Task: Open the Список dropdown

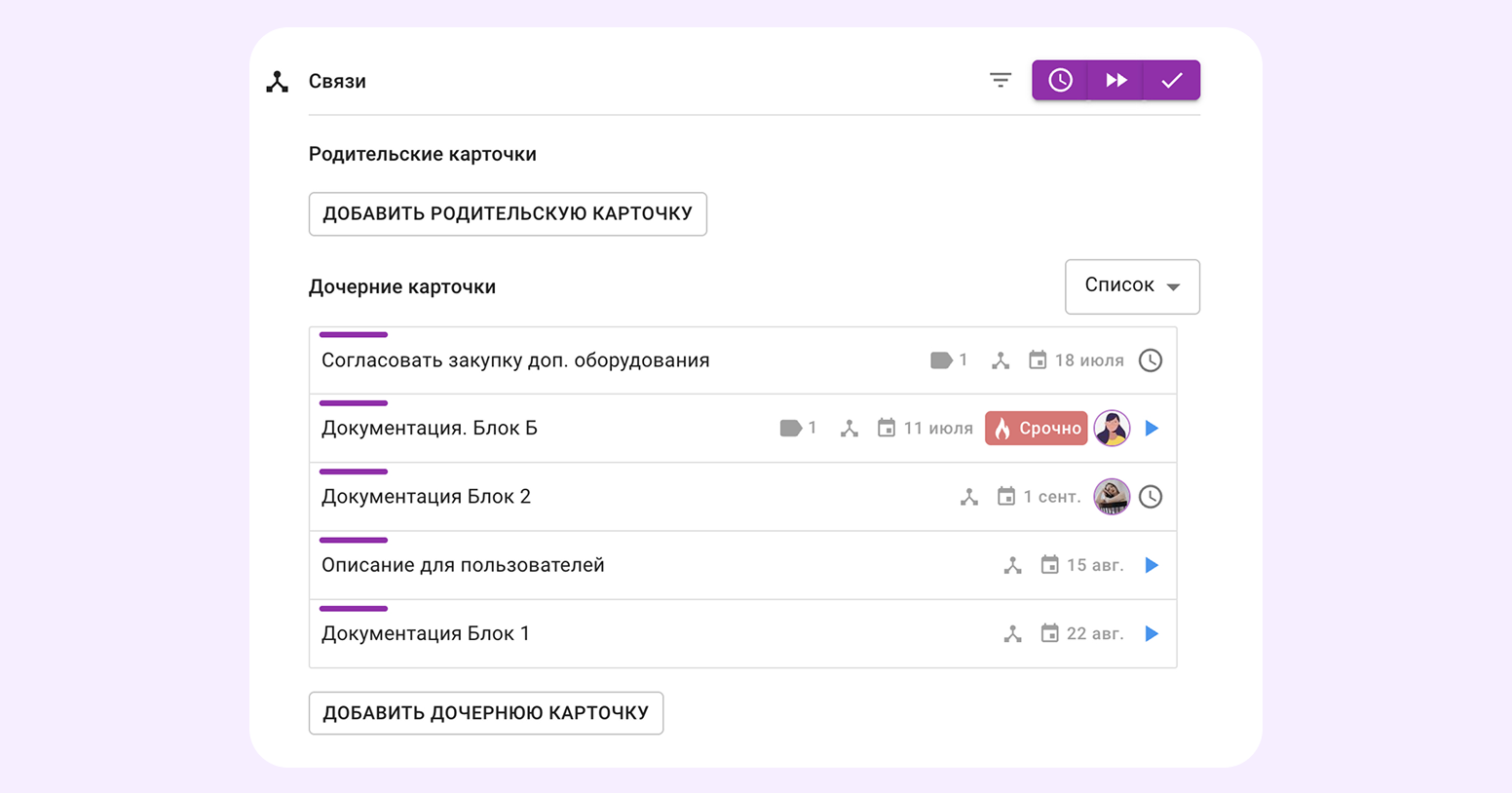Action: pos(1132,286)
